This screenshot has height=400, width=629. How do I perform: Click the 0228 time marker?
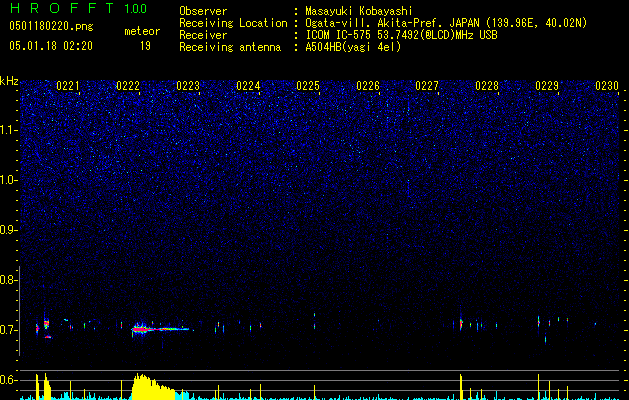click(x=487, y=86)
